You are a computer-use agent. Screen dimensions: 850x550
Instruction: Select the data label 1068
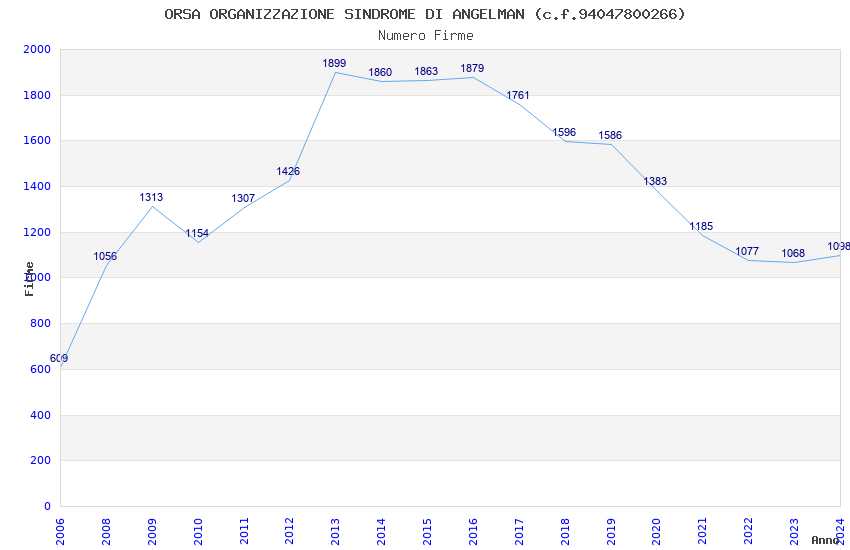point(793,253)
